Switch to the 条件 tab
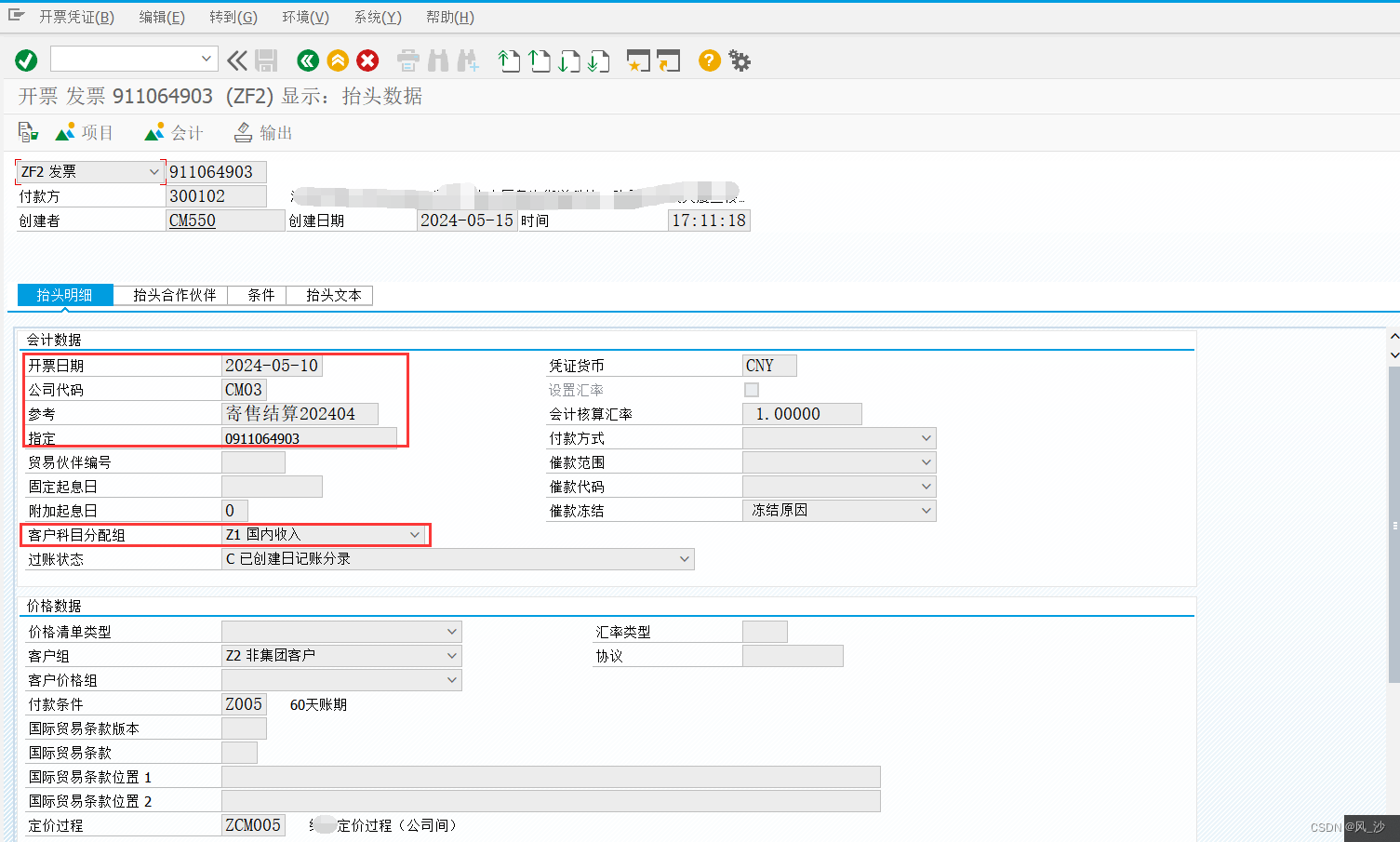Viewport: 1400px width, 842px height. tap(257, 295)
